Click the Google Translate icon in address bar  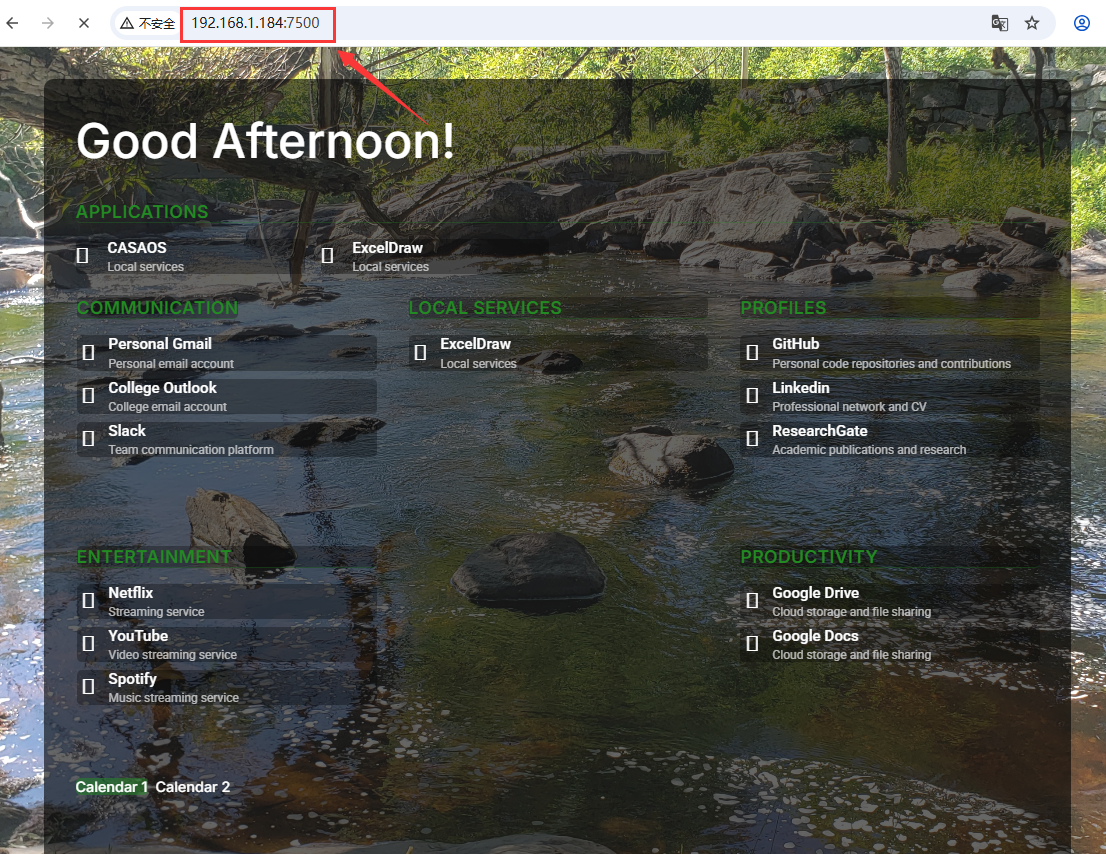(999, 23)
